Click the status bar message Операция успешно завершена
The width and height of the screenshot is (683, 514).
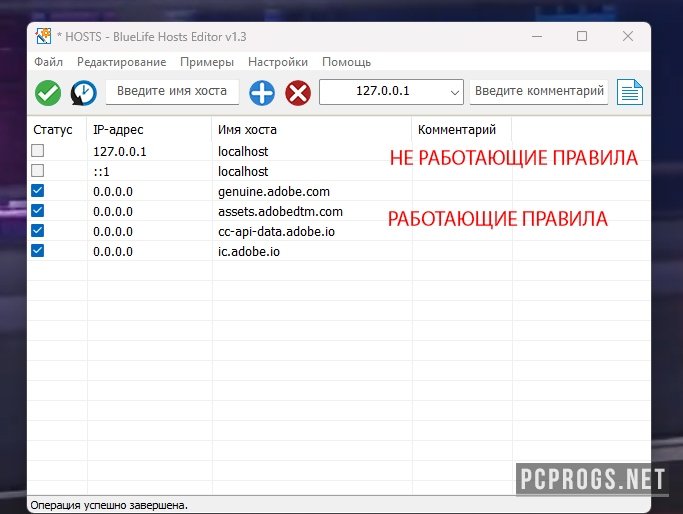(x=109, y=505)
